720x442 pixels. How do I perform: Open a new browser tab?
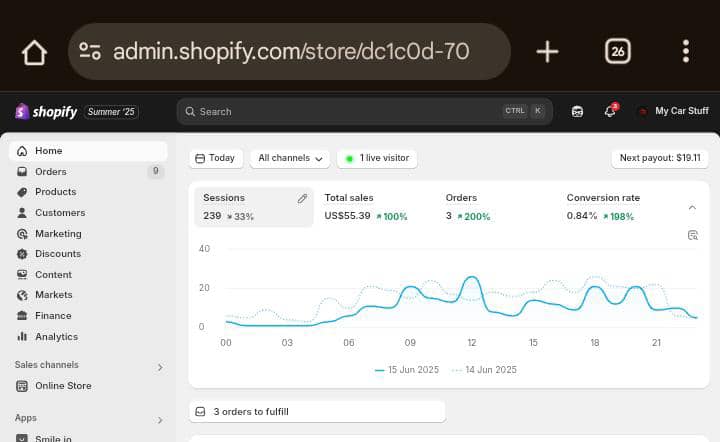point(547,52)
